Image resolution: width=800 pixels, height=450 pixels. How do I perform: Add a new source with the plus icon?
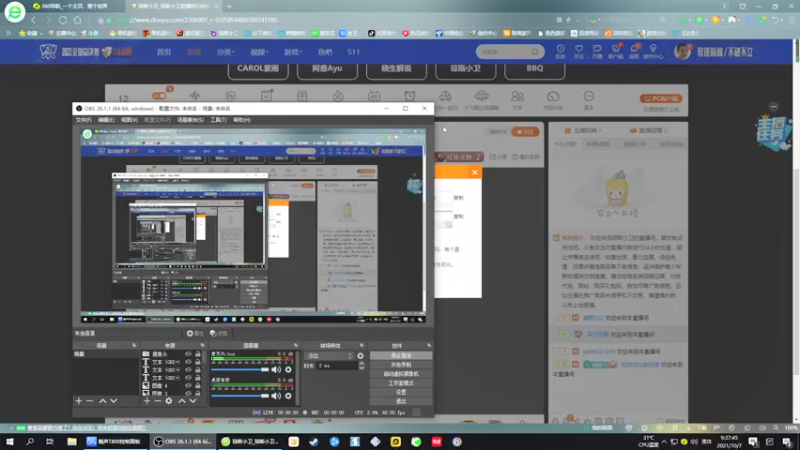point(147,401)
